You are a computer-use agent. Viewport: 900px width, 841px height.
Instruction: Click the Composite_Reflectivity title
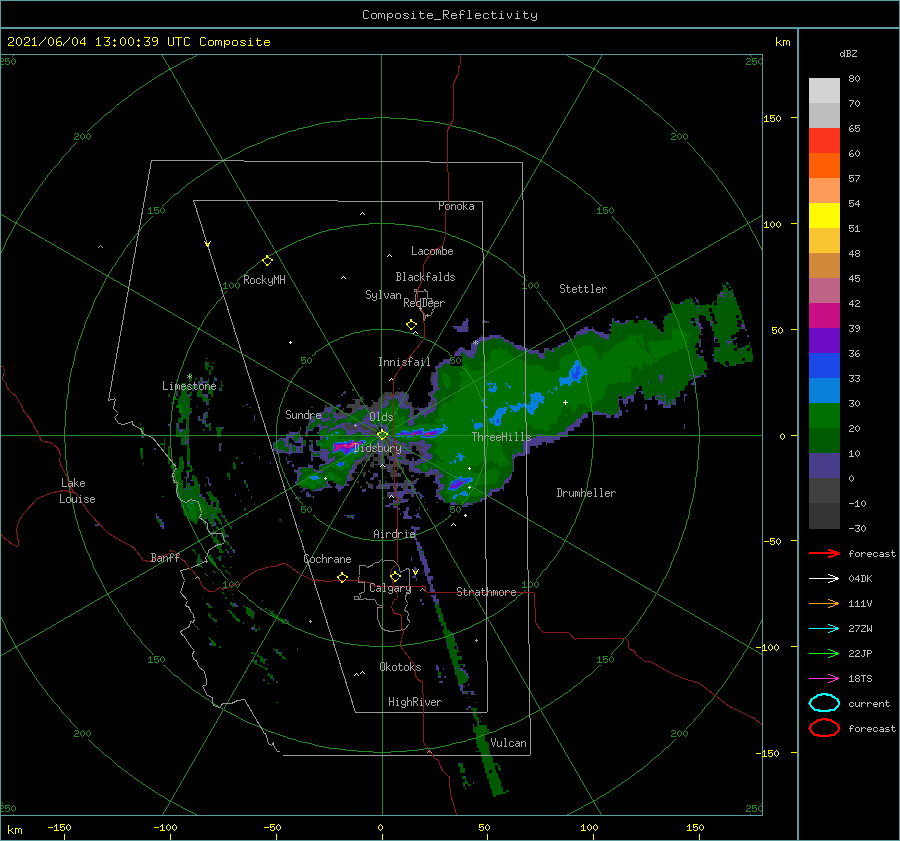(450, 15)
